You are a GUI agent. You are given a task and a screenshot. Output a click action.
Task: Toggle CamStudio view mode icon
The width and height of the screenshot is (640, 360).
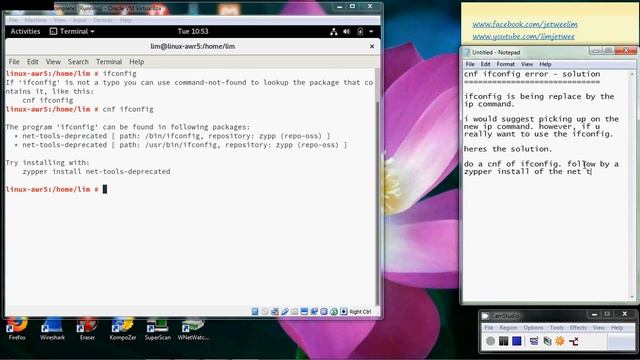coord(534,341)
